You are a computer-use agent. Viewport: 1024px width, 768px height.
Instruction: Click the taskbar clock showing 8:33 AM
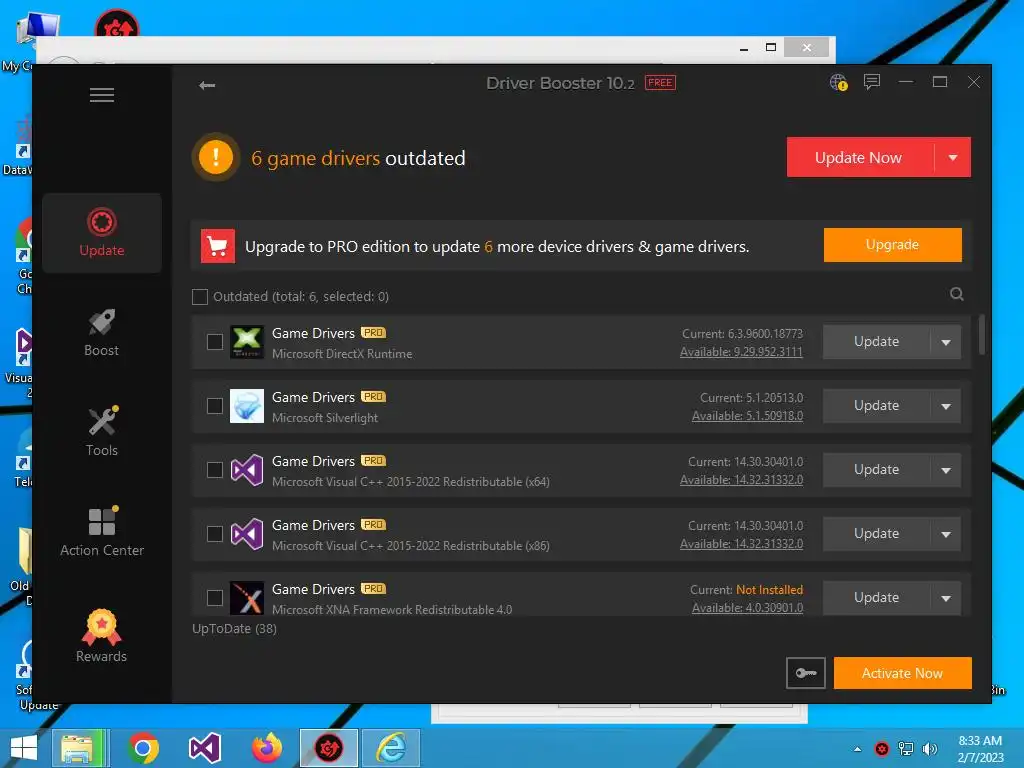[x=980, y=749]
